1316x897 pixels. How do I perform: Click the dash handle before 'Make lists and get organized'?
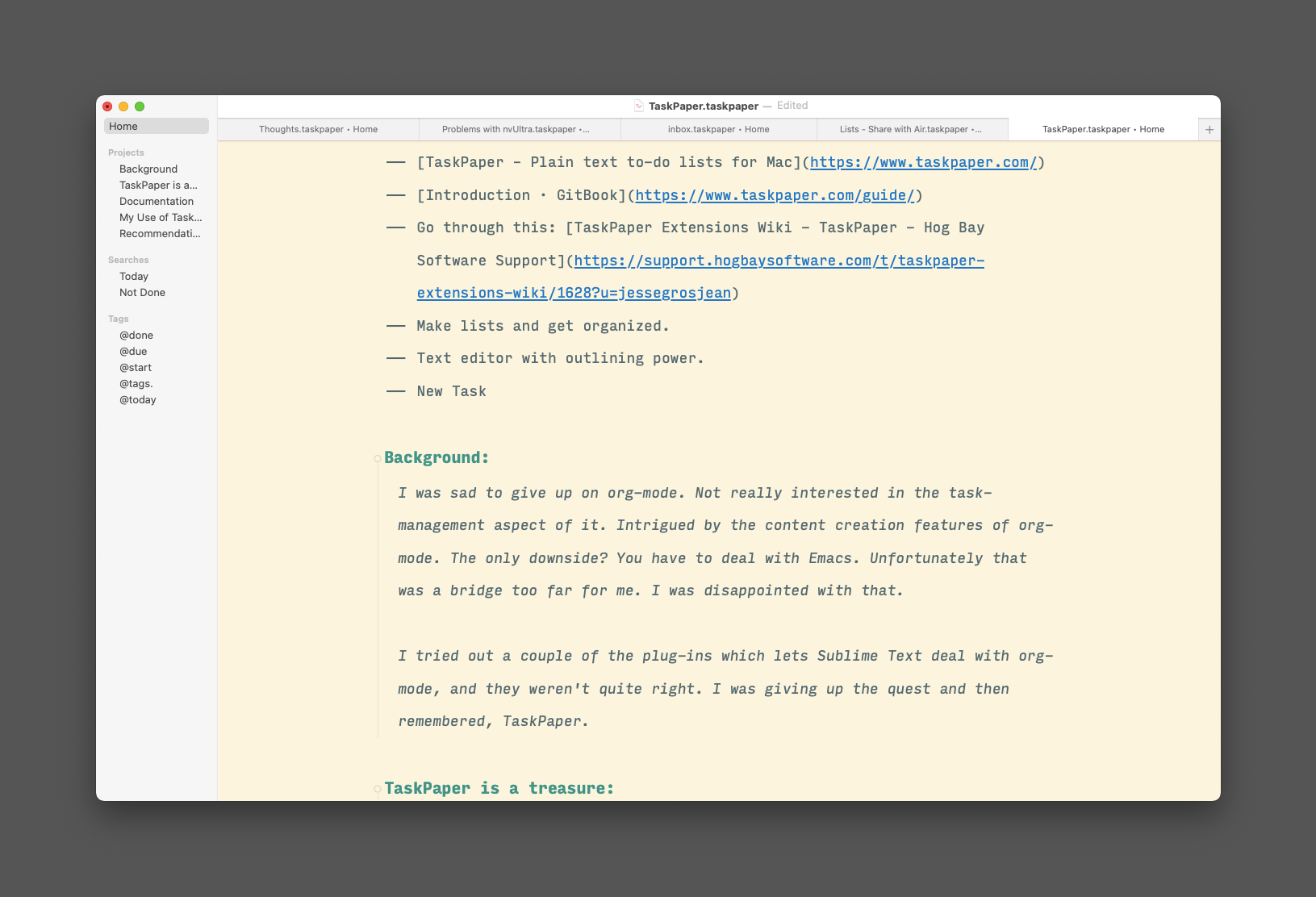[x=395, y=326]
